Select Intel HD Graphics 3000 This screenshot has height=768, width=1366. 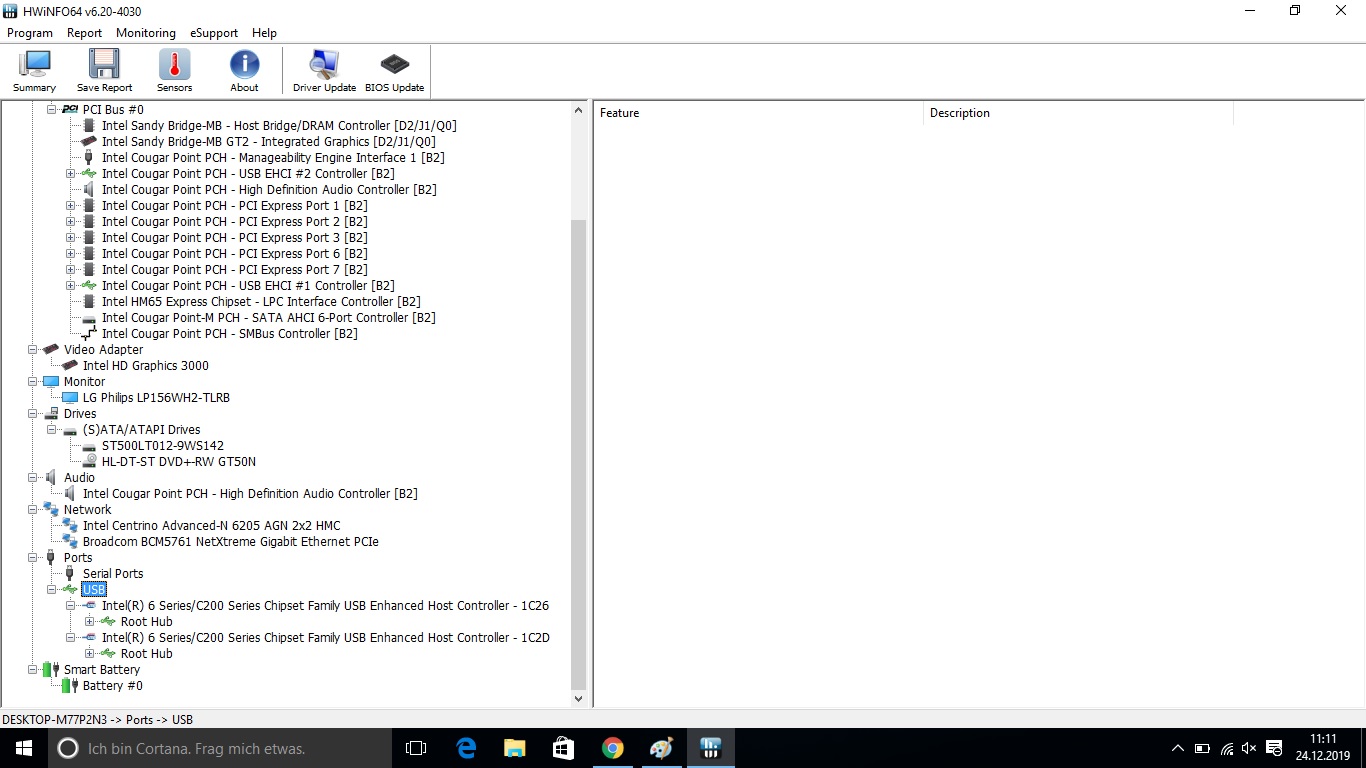coord(146,366)
